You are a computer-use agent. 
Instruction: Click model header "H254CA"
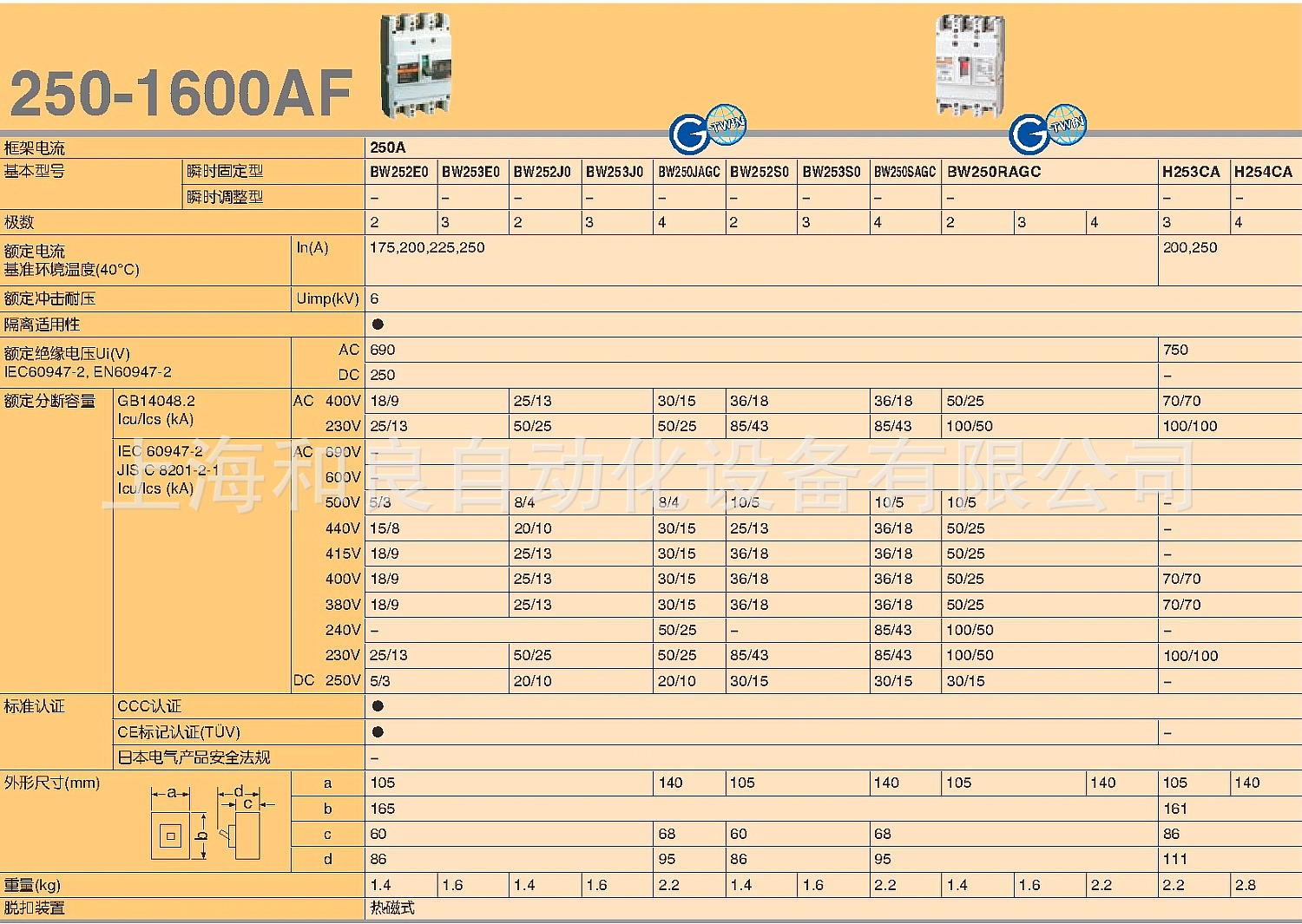click(x=1263, y=172)
